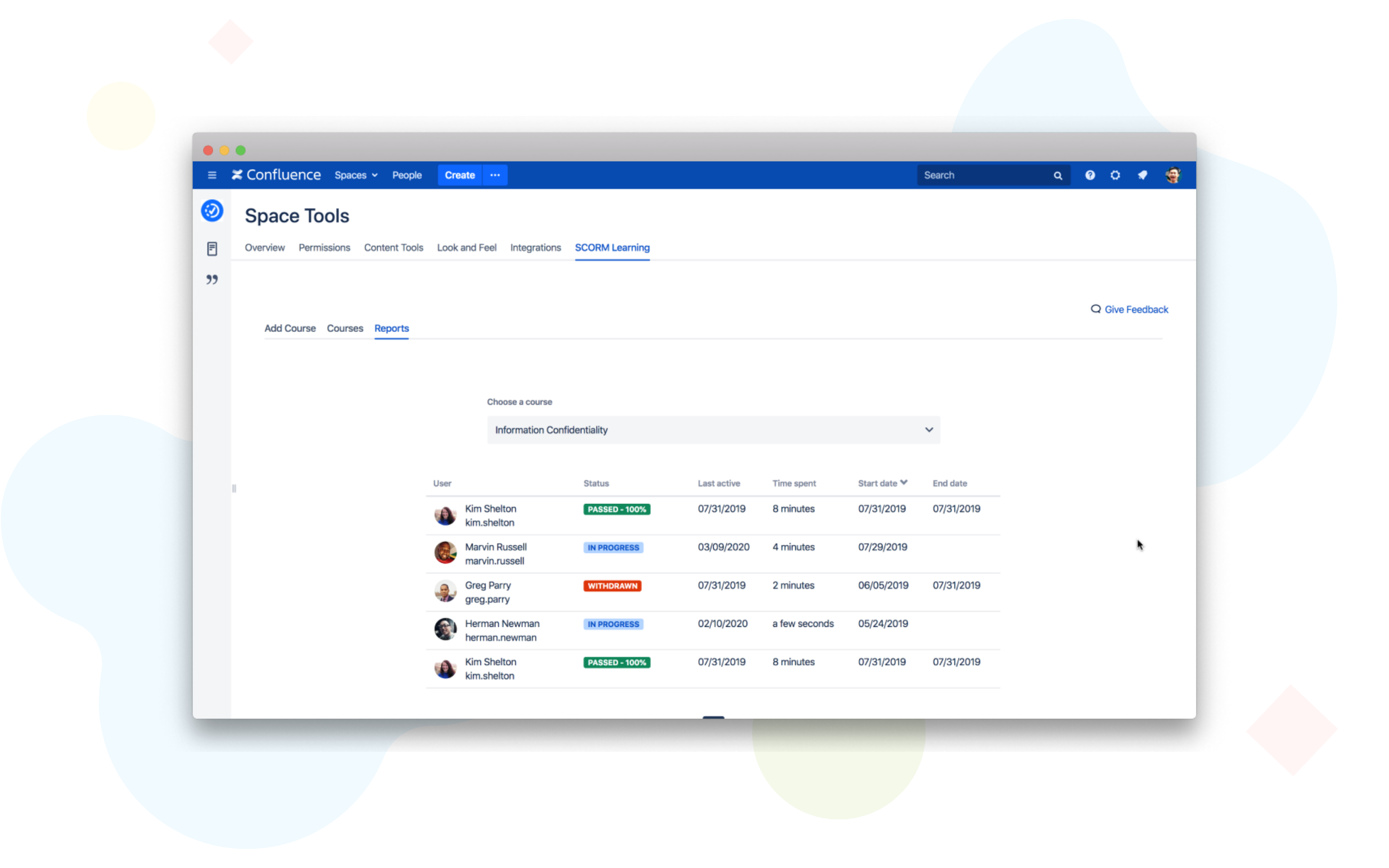The width and height of the screenshot is (1389, 868).
Task: Click Herman Newman's IN PROGRESS badge
Action: [x=613, y=624]
